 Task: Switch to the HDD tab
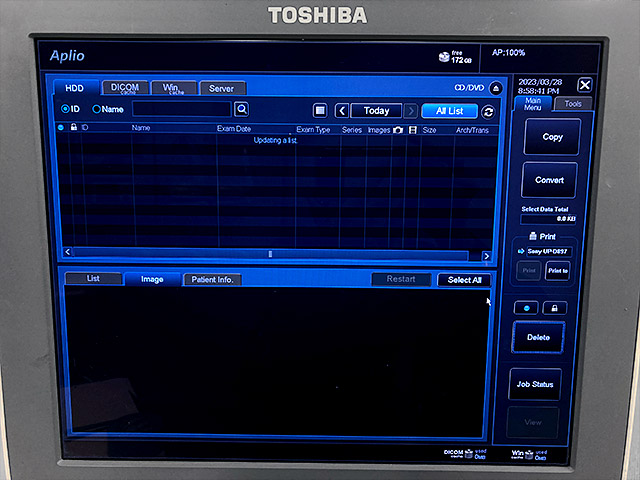pos(75,88)
